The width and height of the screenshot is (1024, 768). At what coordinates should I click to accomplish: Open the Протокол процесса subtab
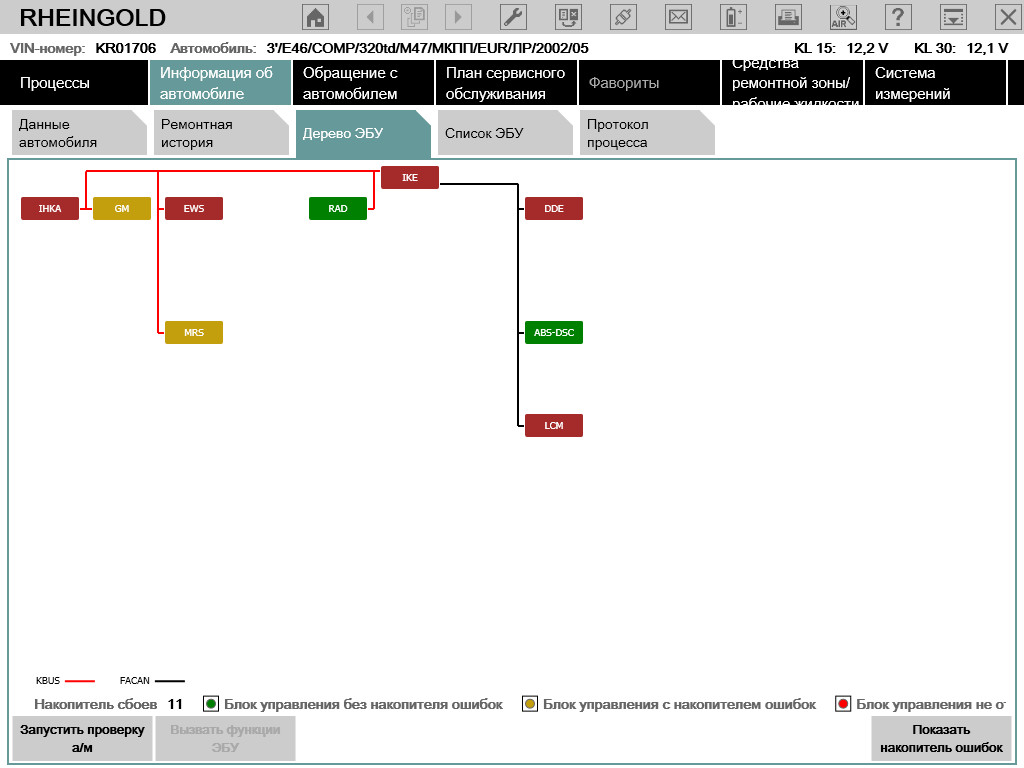click(x=647, y=133)
